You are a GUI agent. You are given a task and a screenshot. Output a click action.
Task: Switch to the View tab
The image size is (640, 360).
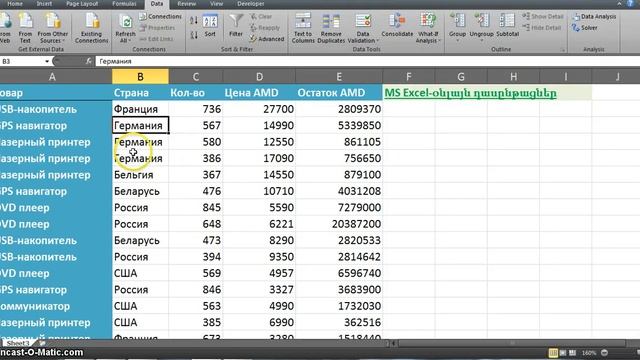216,4
